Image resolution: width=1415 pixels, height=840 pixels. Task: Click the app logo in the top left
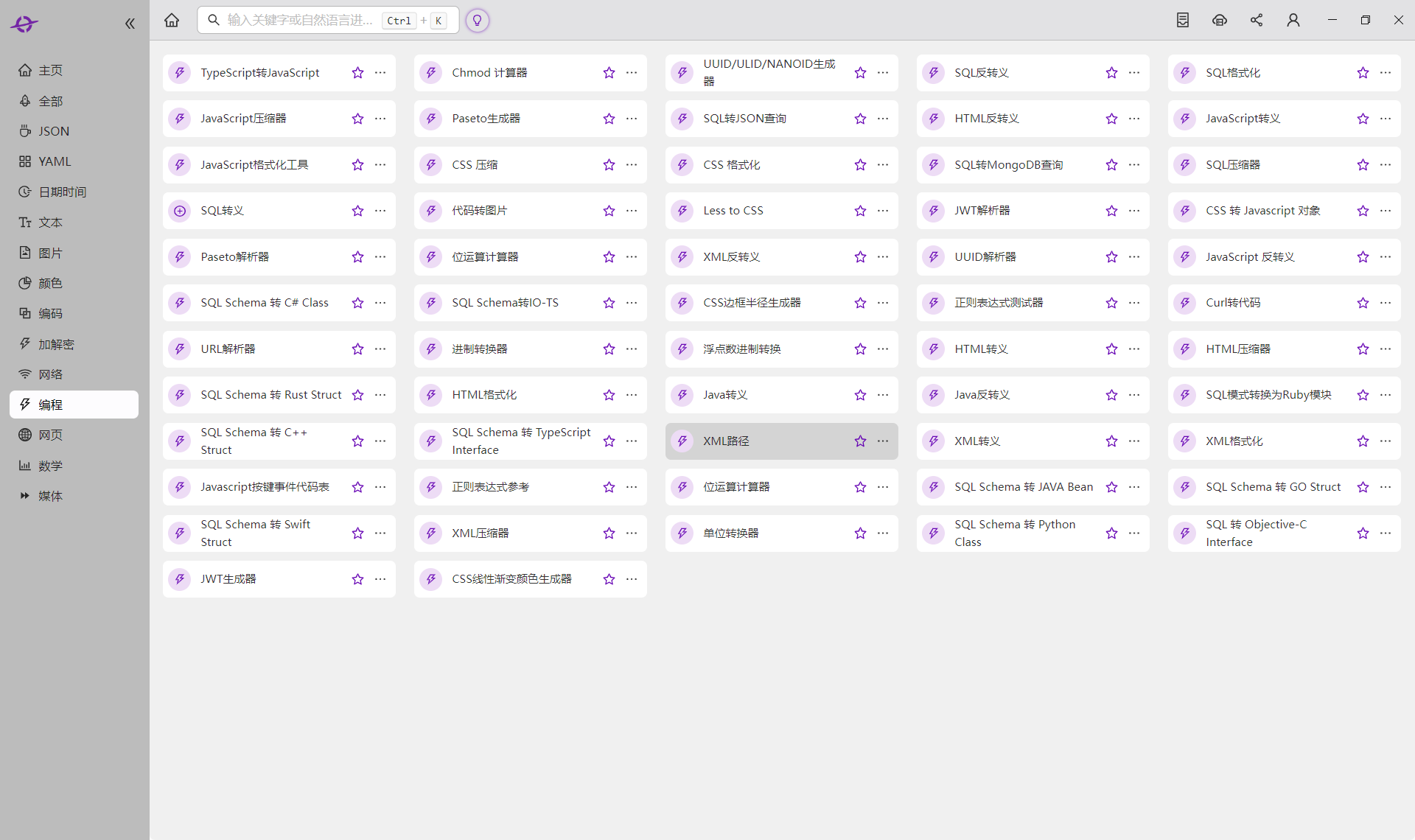(x=24, y=24)
